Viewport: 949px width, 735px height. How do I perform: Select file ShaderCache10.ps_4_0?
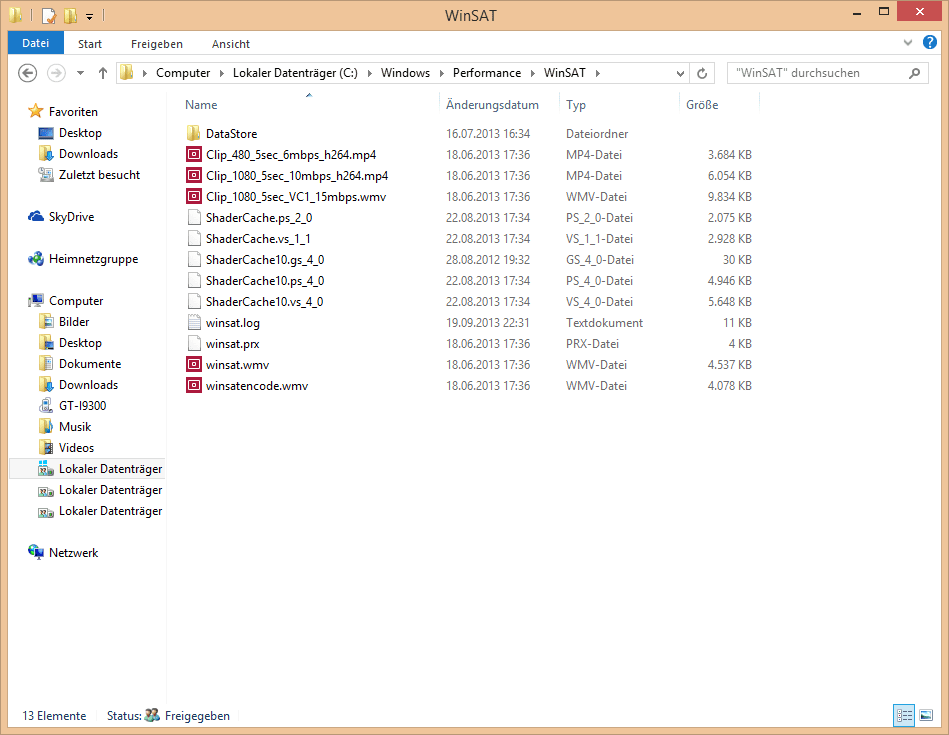coord(264,281)
